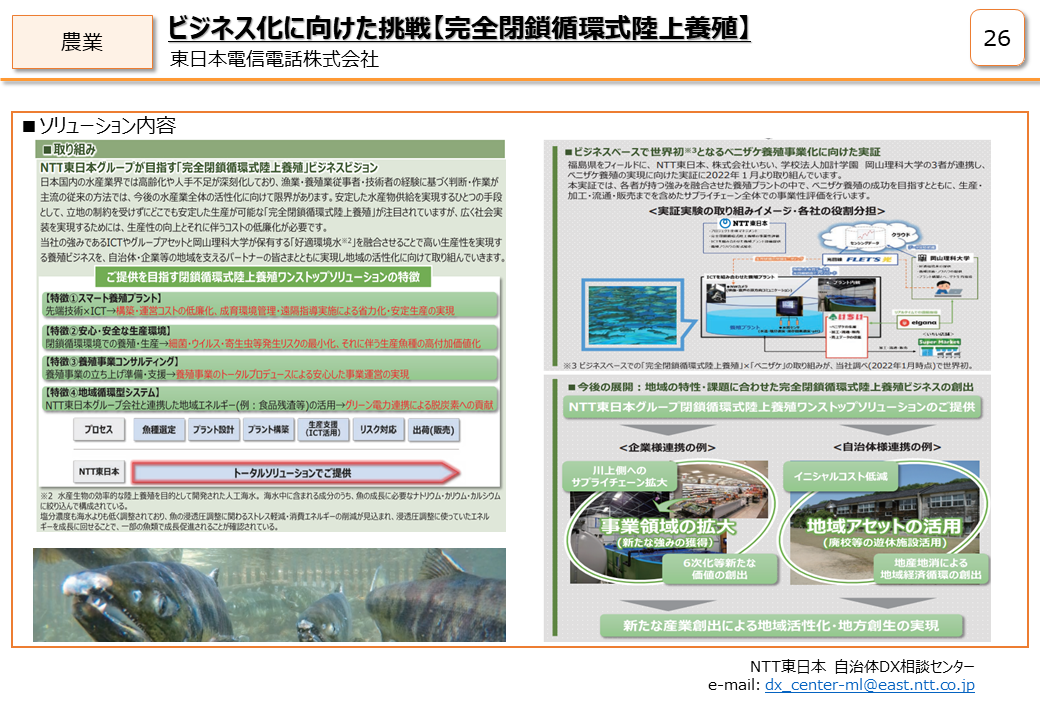The height and width of the screenshot is (720, 1040).
Task: Click the 東日本電信電話株式会社 subtitle
Action: [x=275, y=60]
